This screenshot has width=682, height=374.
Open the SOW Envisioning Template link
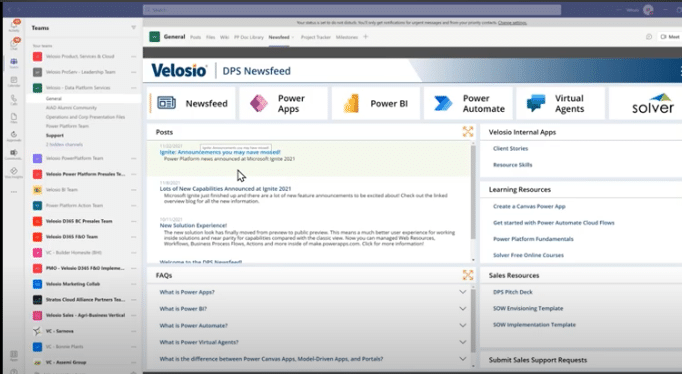point(528,308)
